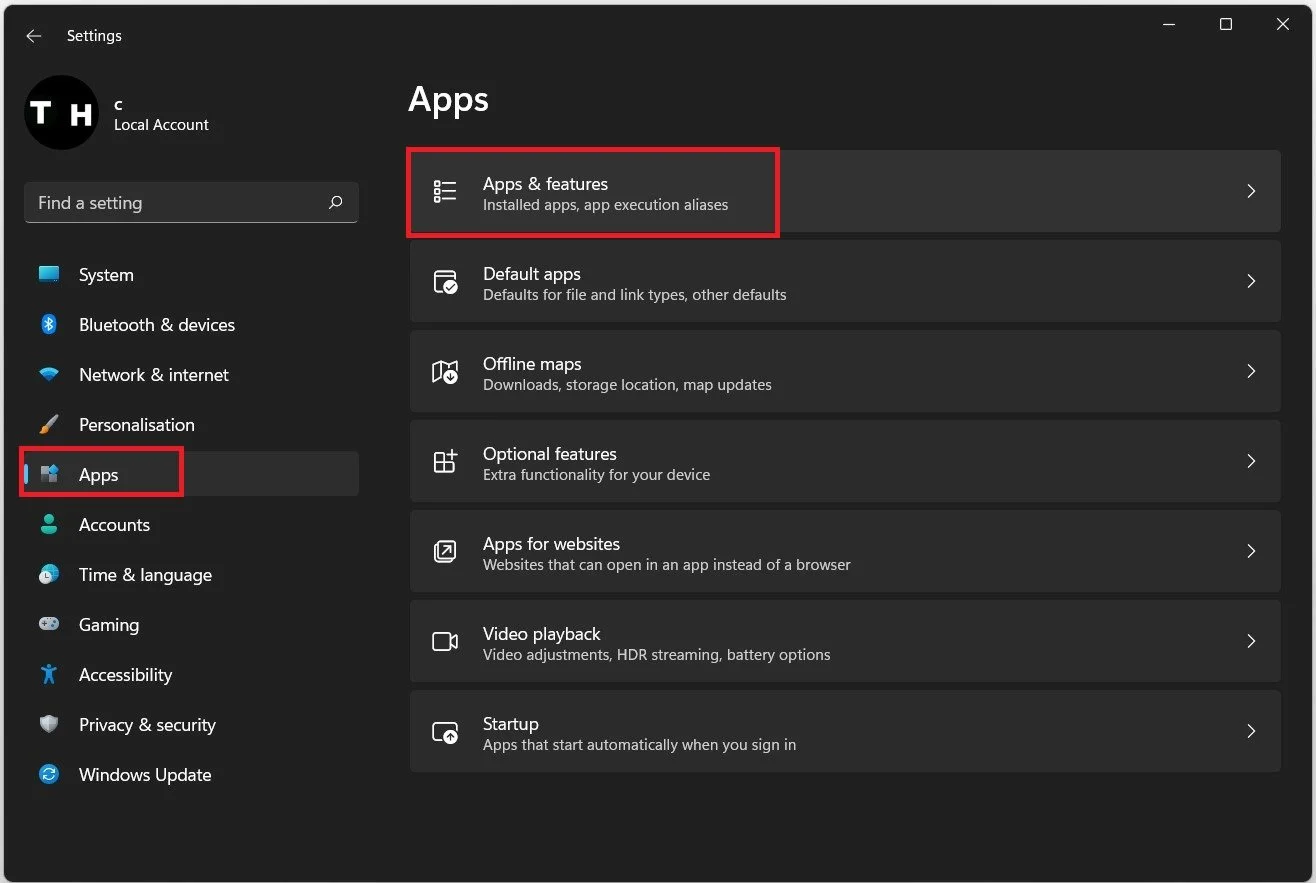Screen dimensions: 1316x883
Task: Open the Apps & features title
Action: click(545, 184)
